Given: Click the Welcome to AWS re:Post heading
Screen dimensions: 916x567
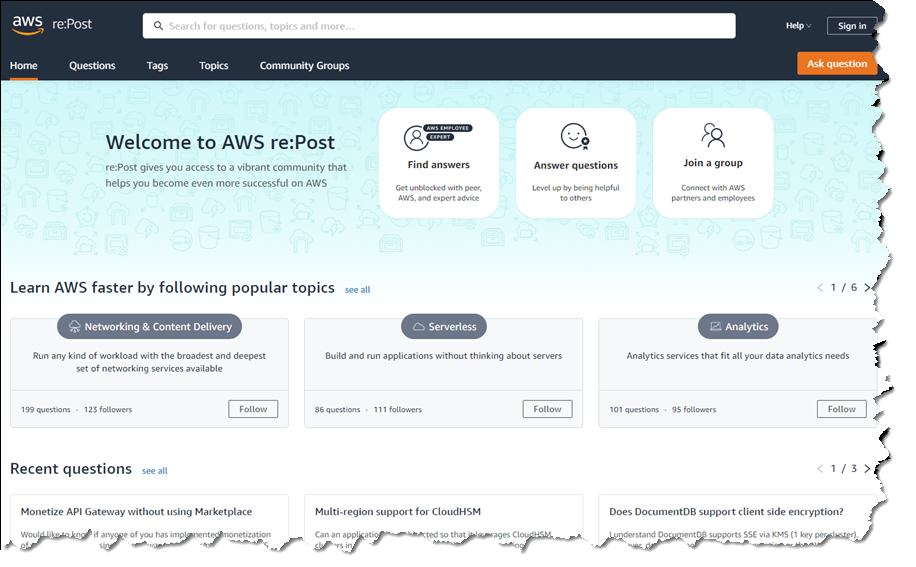Looking at the screenshot, I should [x=220, y=142].
